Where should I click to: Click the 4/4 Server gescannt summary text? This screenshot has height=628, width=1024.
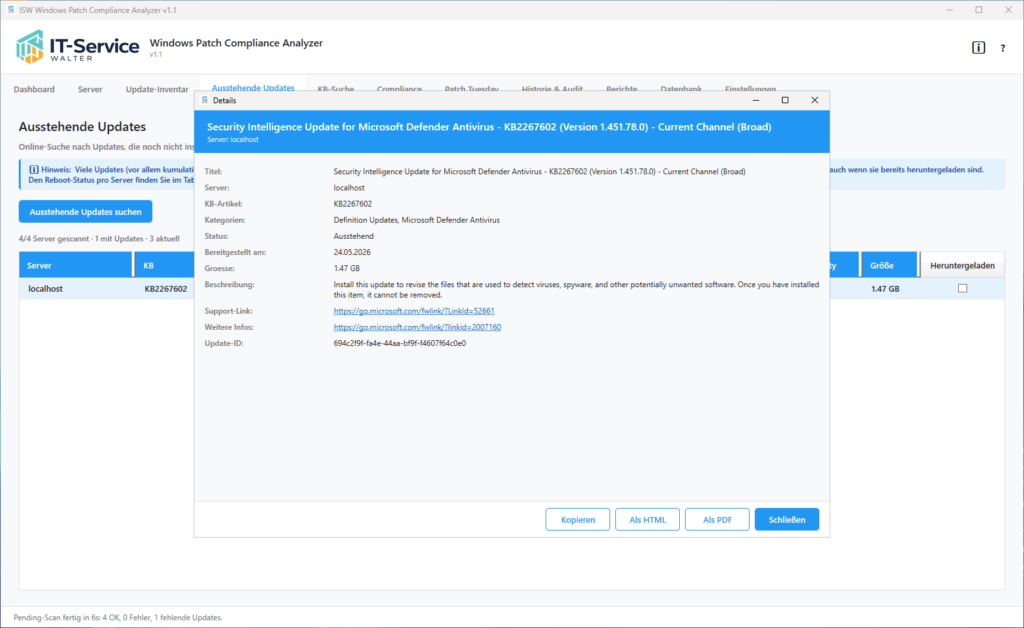99,239
